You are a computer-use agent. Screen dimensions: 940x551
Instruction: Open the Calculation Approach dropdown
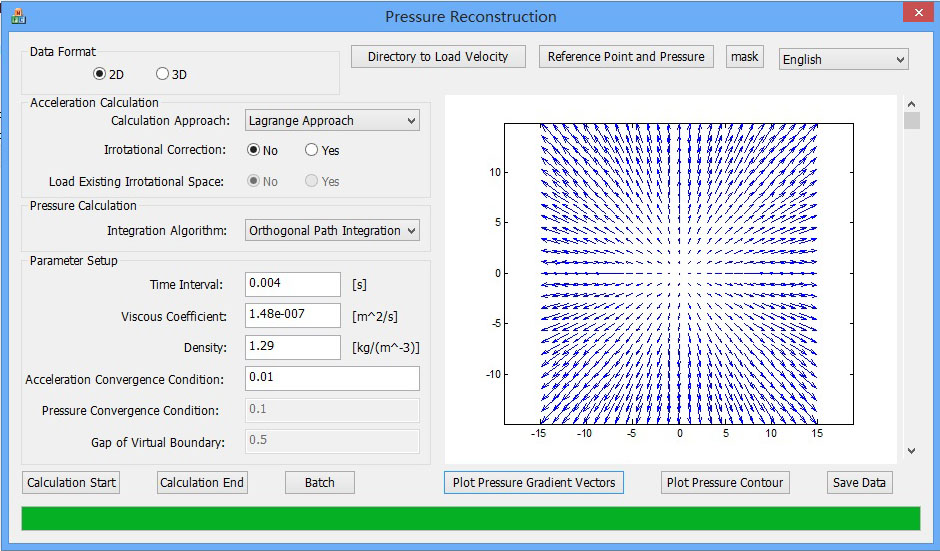(x=332, y=121)
